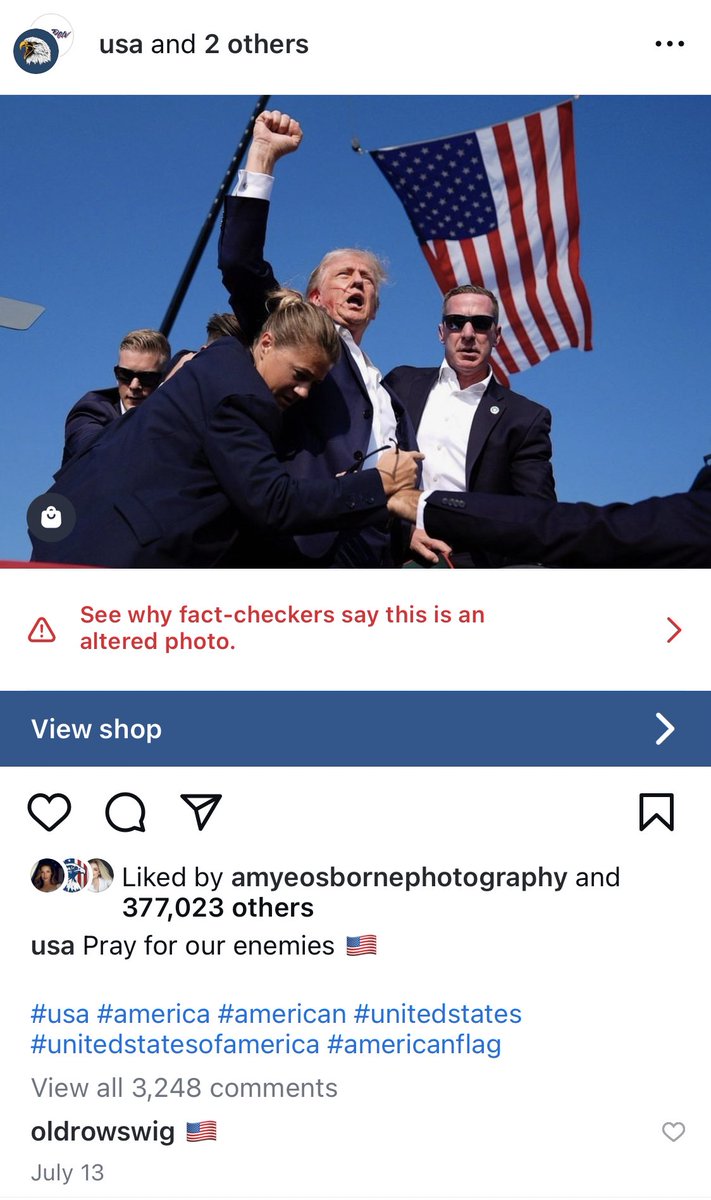
Task: Open View shop banner arrow
Action: (x=665, y=729)
